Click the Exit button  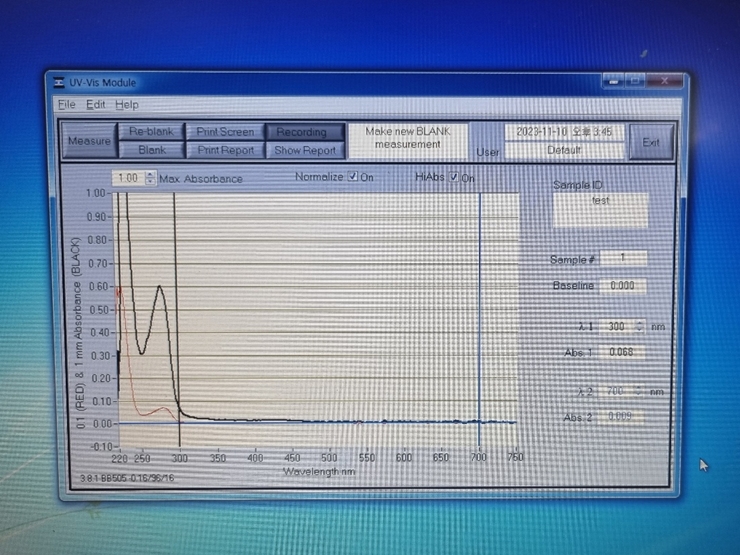click(x=651, y=142)
